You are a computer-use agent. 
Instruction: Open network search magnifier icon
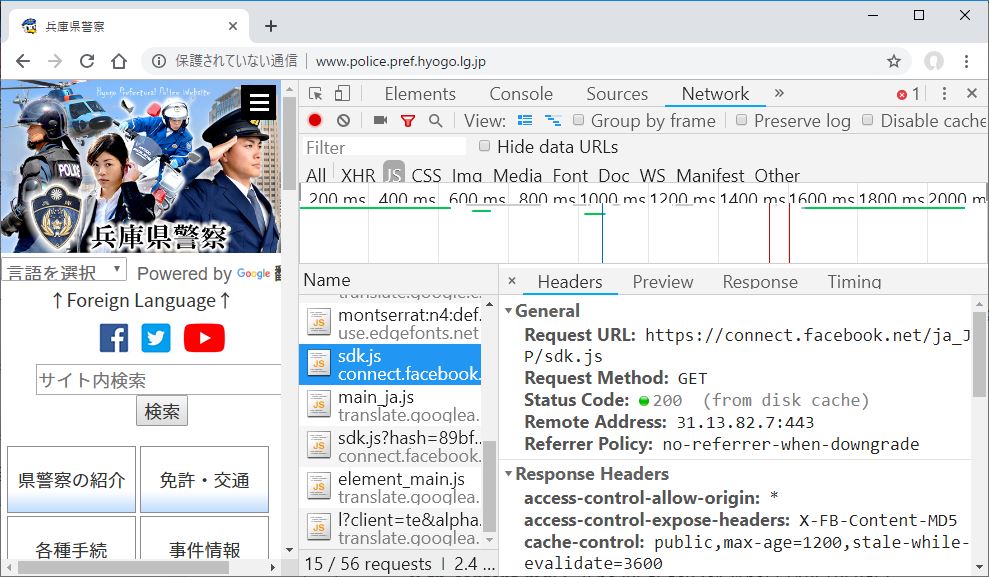(435, 120)
